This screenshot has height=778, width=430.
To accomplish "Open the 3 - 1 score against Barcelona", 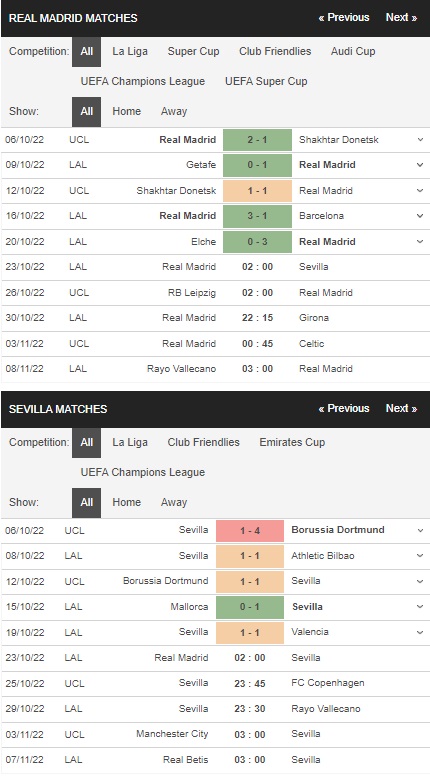I will [257, 216].
